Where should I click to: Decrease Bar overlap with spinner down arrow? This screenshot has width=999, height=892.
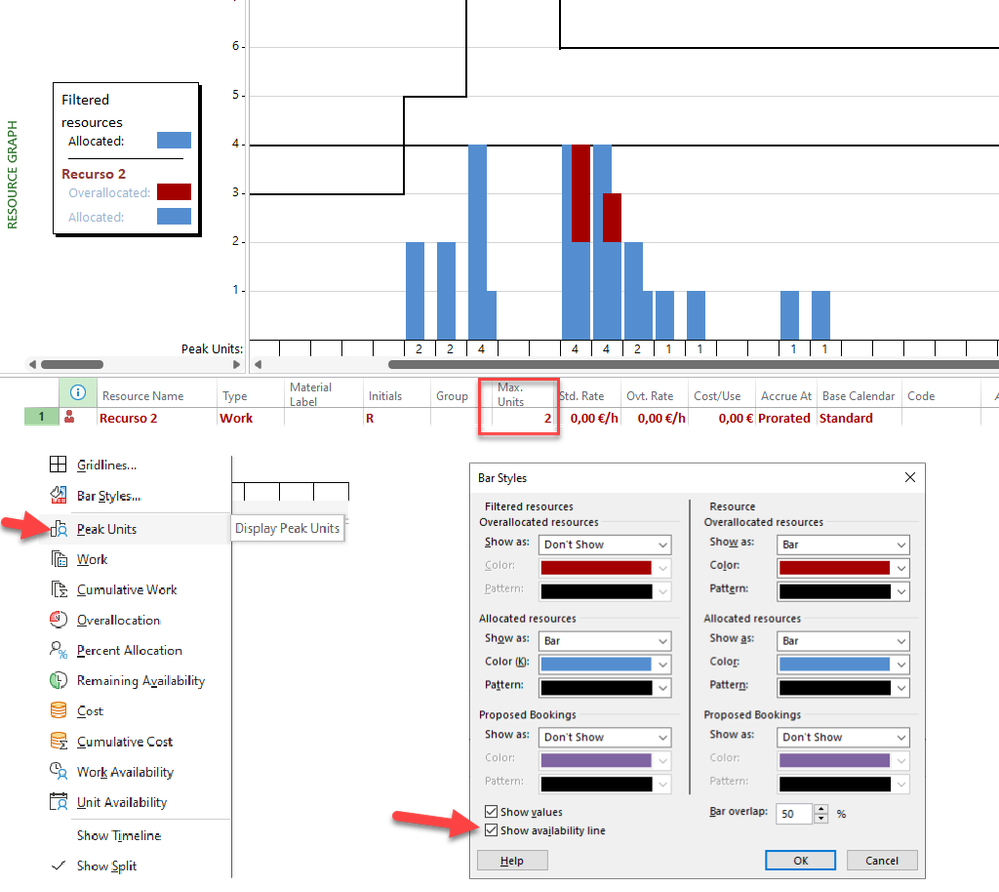pos(821,818)
